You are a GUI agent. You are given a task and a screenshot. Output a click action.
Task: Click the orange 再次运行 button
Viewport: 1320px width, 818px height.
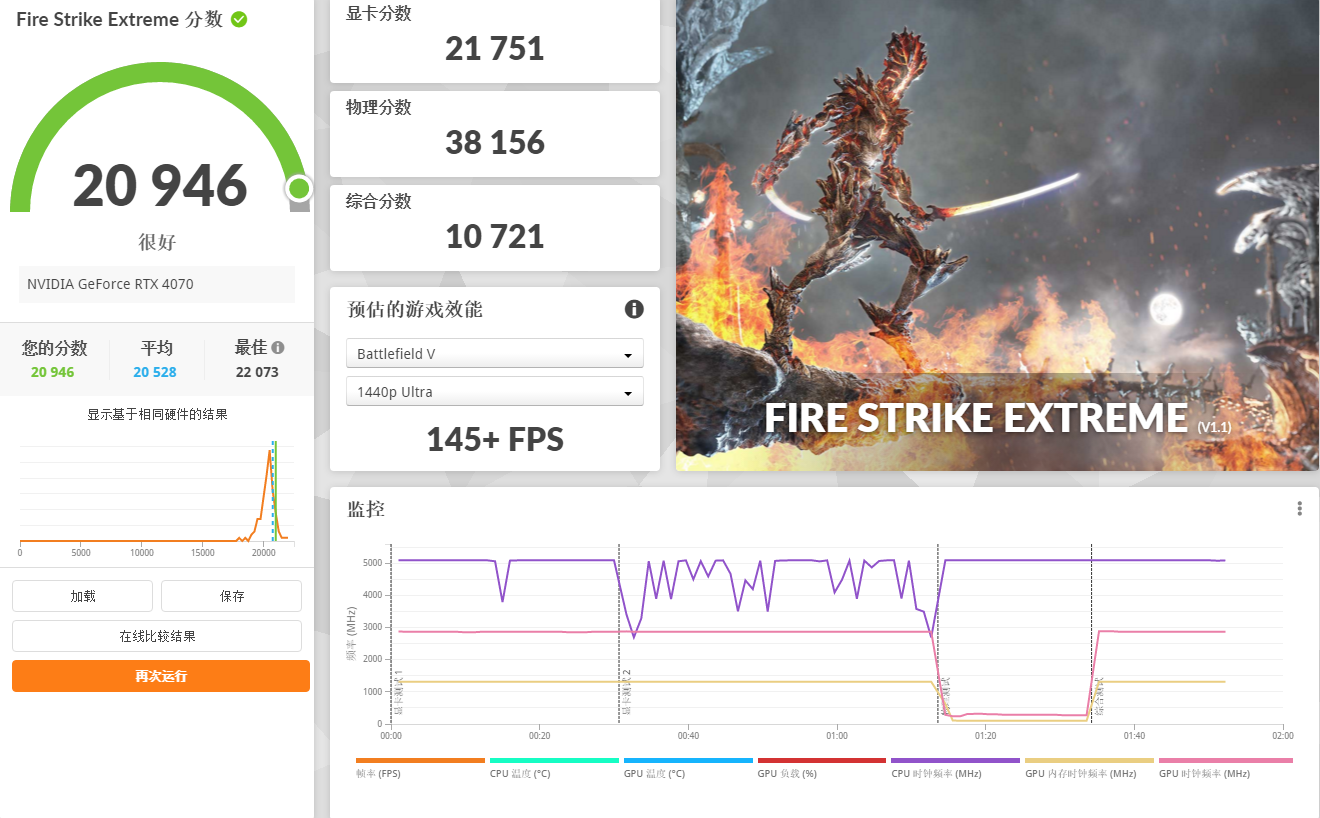161,676
